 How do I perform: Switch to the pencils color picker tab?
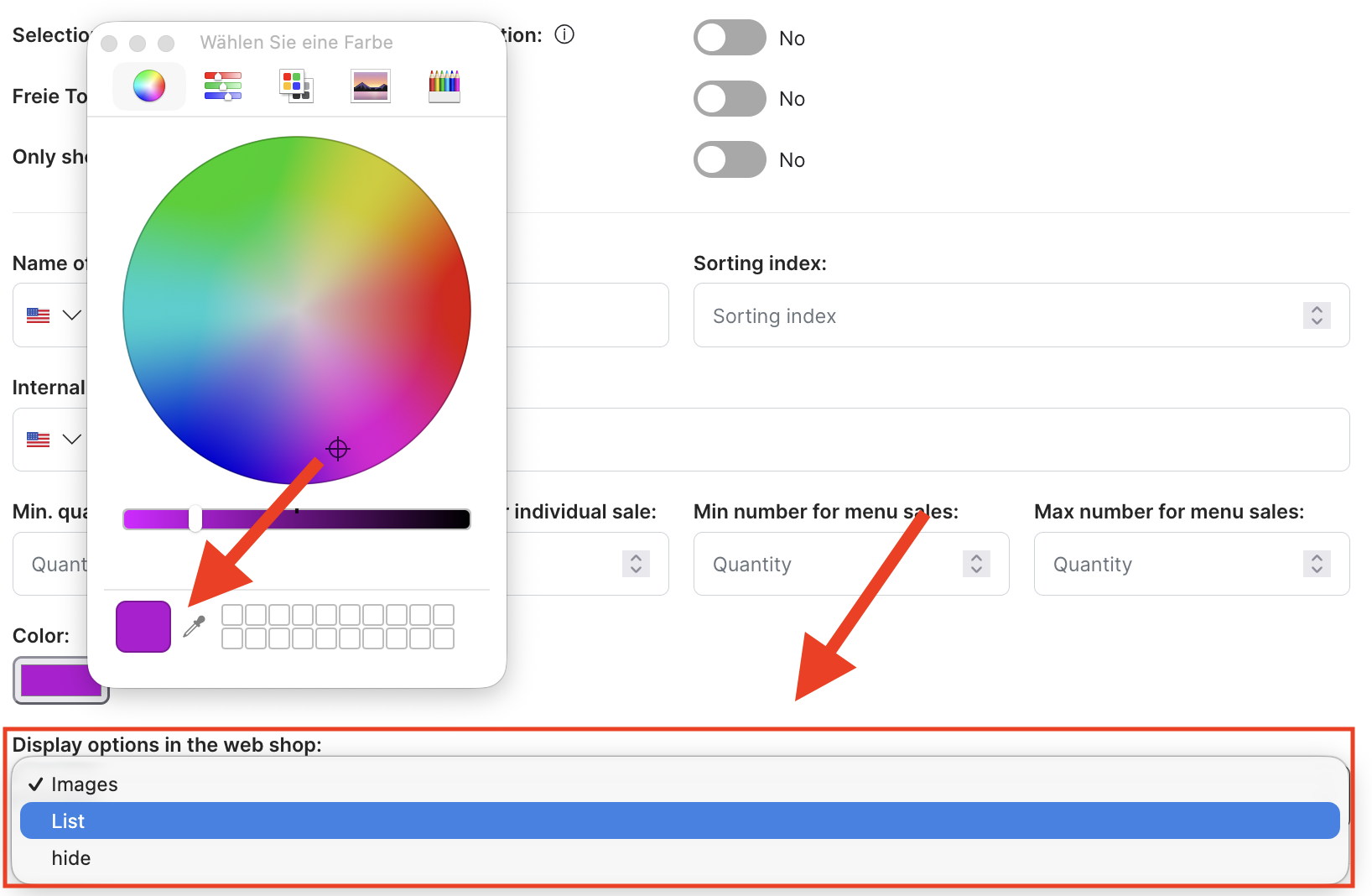444,86
